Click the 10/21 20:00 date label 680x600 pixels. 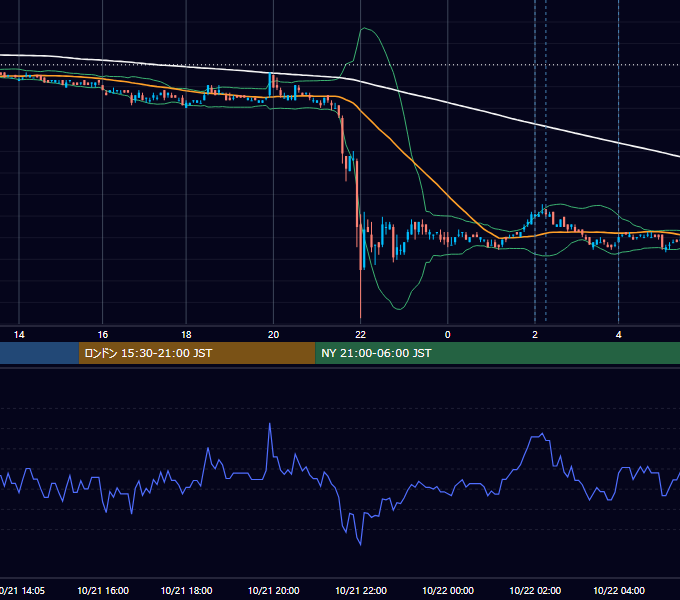coord(274,590)
